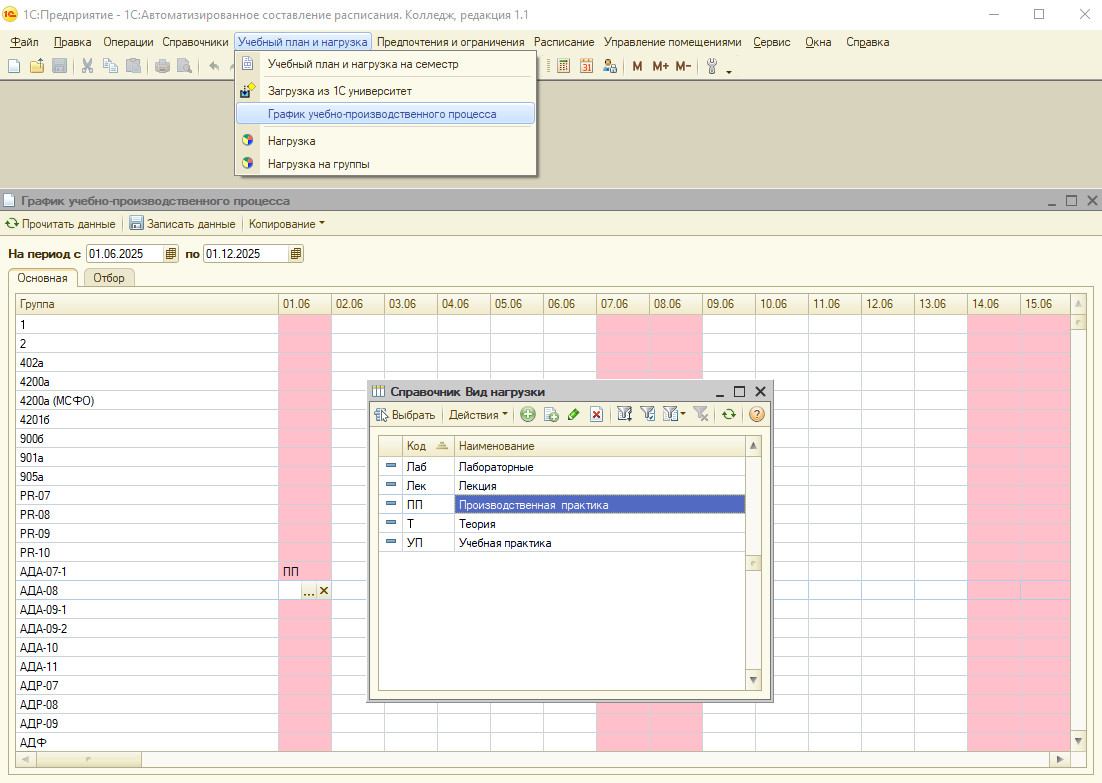The width and height of the screenshot is (1102, 783).
Task: Click the Copy icon in main toolbar
Action: click(x=110, y=66)
